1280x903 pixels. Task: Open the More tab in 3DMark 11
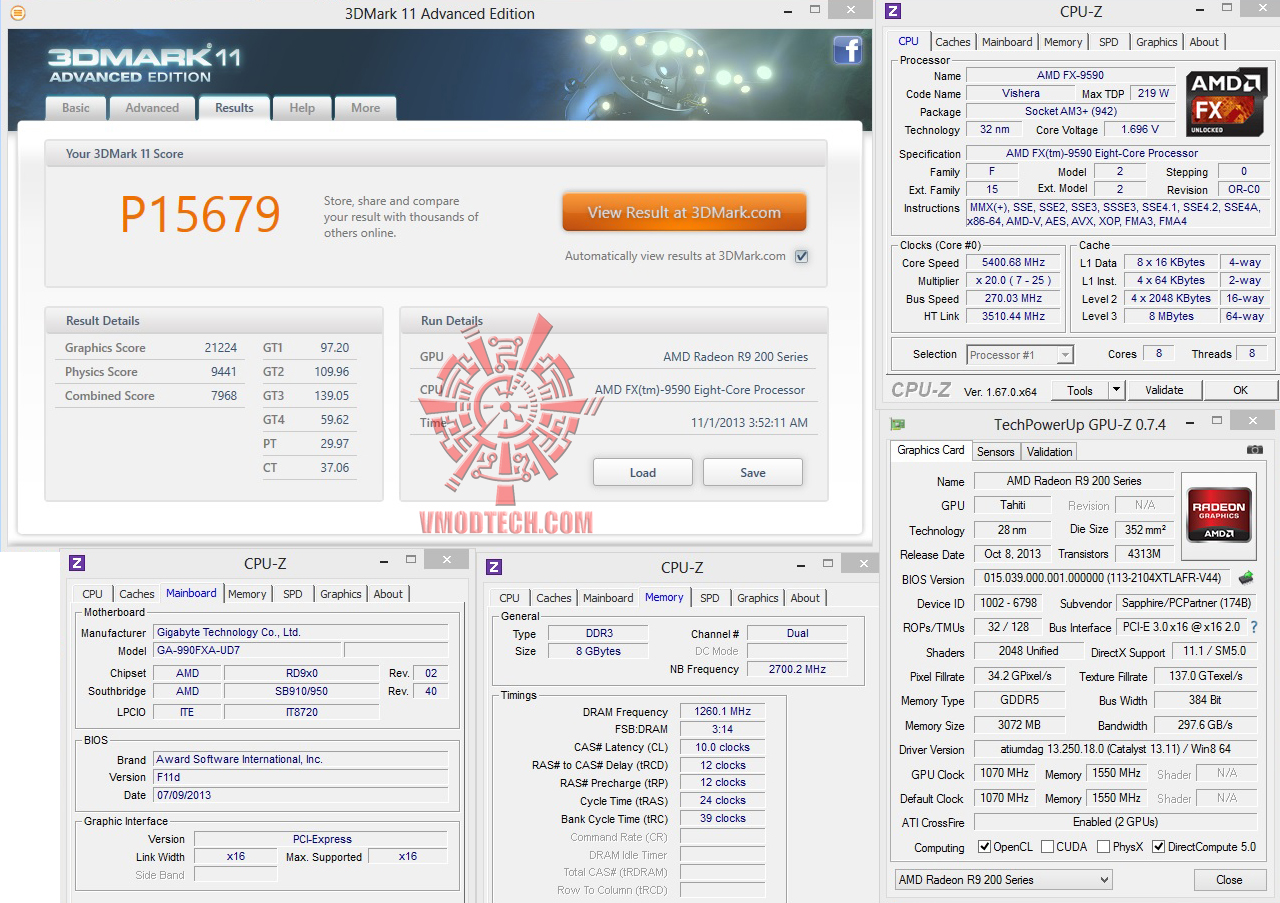[x=365, y=108]
